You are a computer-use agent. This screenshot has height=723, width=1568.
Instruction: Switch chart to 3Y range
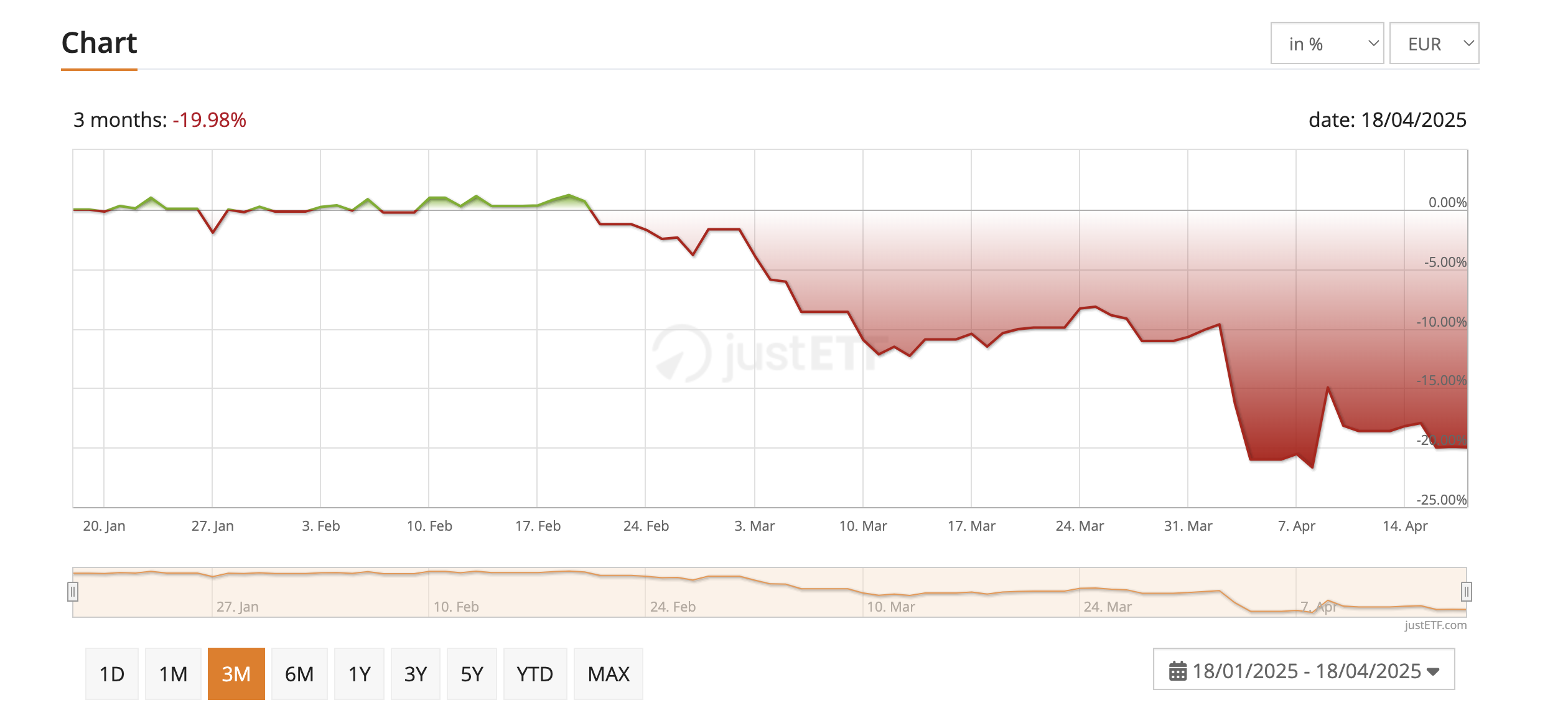415,674
